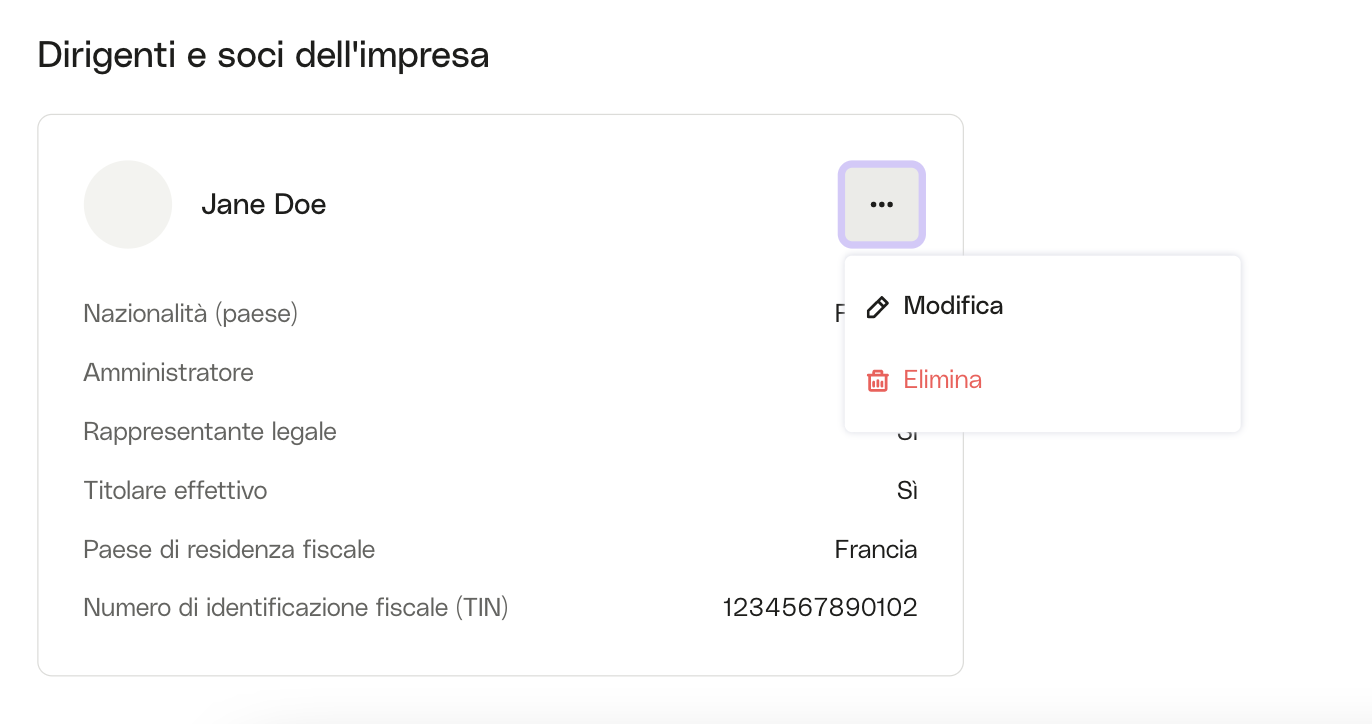The width and height of the screenshot is (1372, 724).
Task: Click the Titolare effettivo label
Action: coord(175,491)
